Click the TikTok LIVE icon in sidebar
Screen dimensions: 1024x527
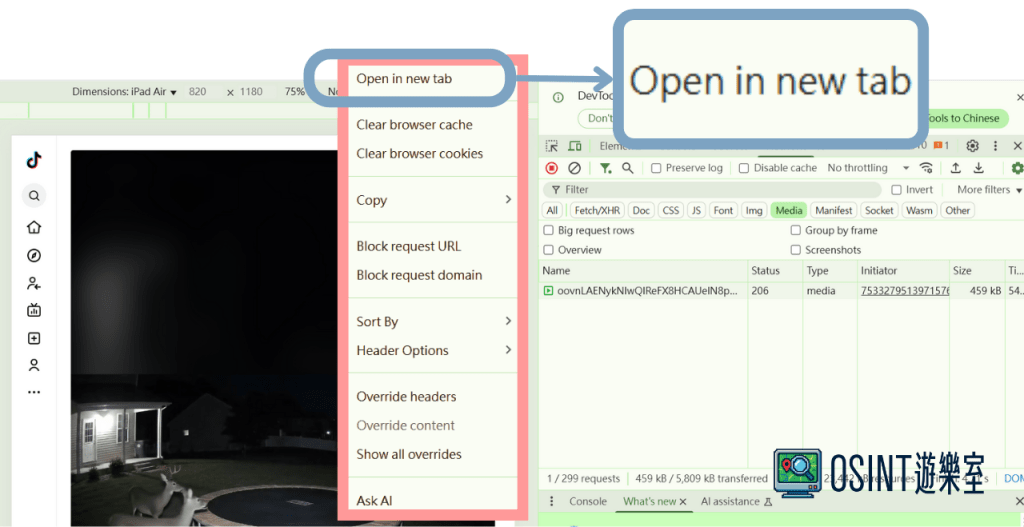pyautogui.click(x=34, y=310)
